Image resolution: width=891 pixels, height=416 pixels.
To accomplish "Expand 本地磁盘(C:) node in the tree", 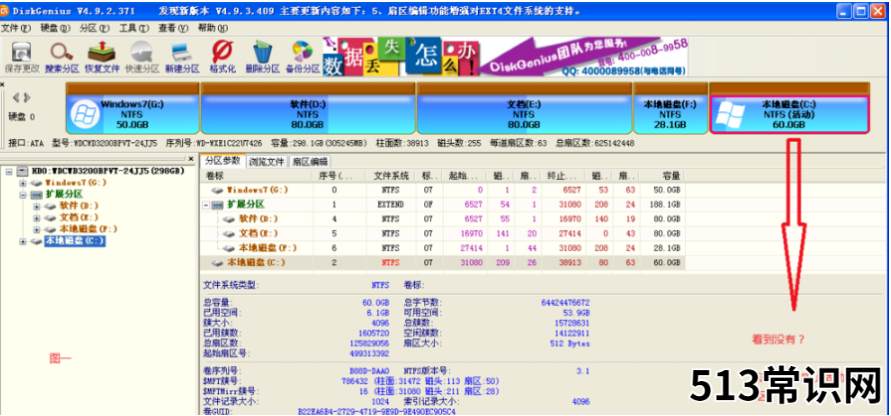I will [x=23, y=242].
